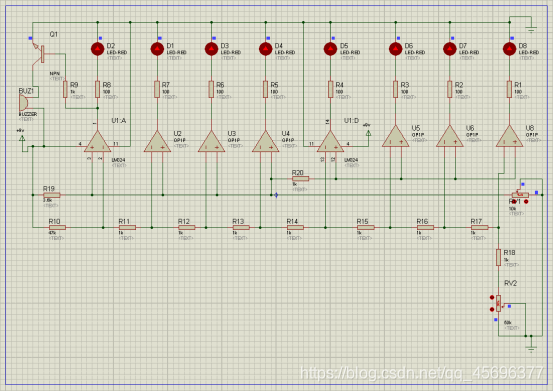Screen dimensions: 554x392
Task: Select the BUZ1 buzzer component
Action: click(23, 103)
